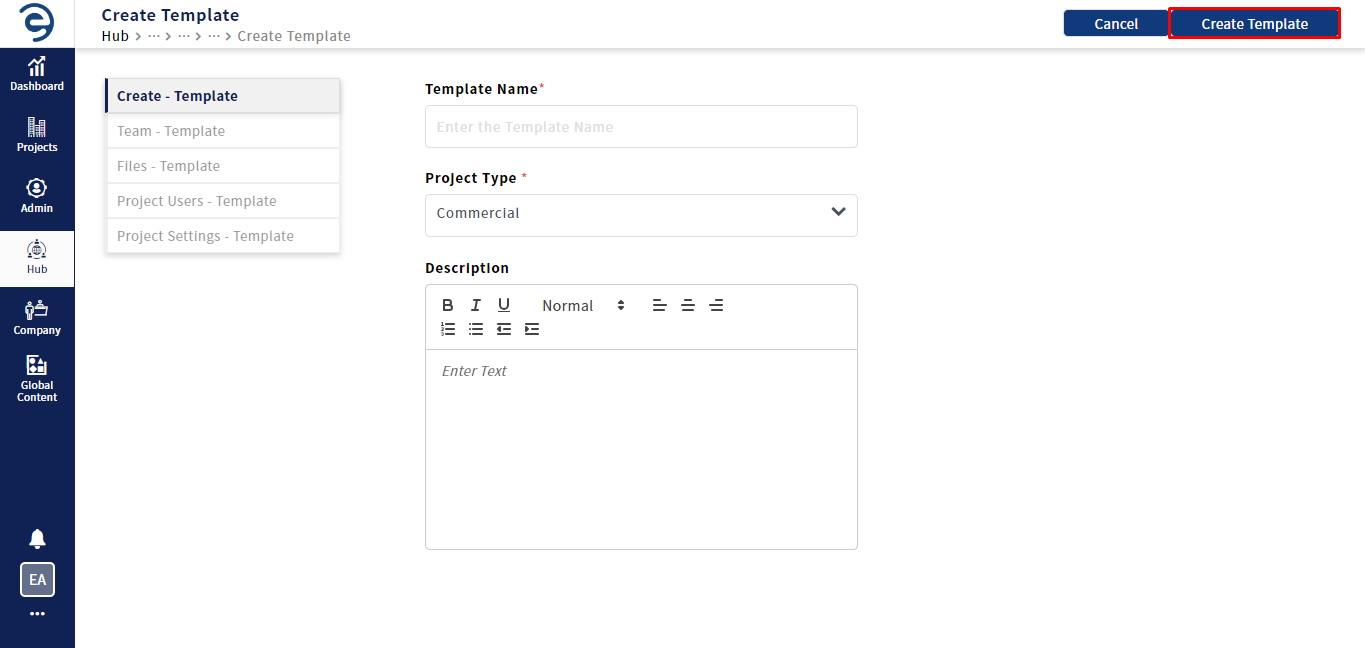Toggle italic formatting in Description editor
The height and width of the screenshot is (648, 1365).
coord(476,305)
